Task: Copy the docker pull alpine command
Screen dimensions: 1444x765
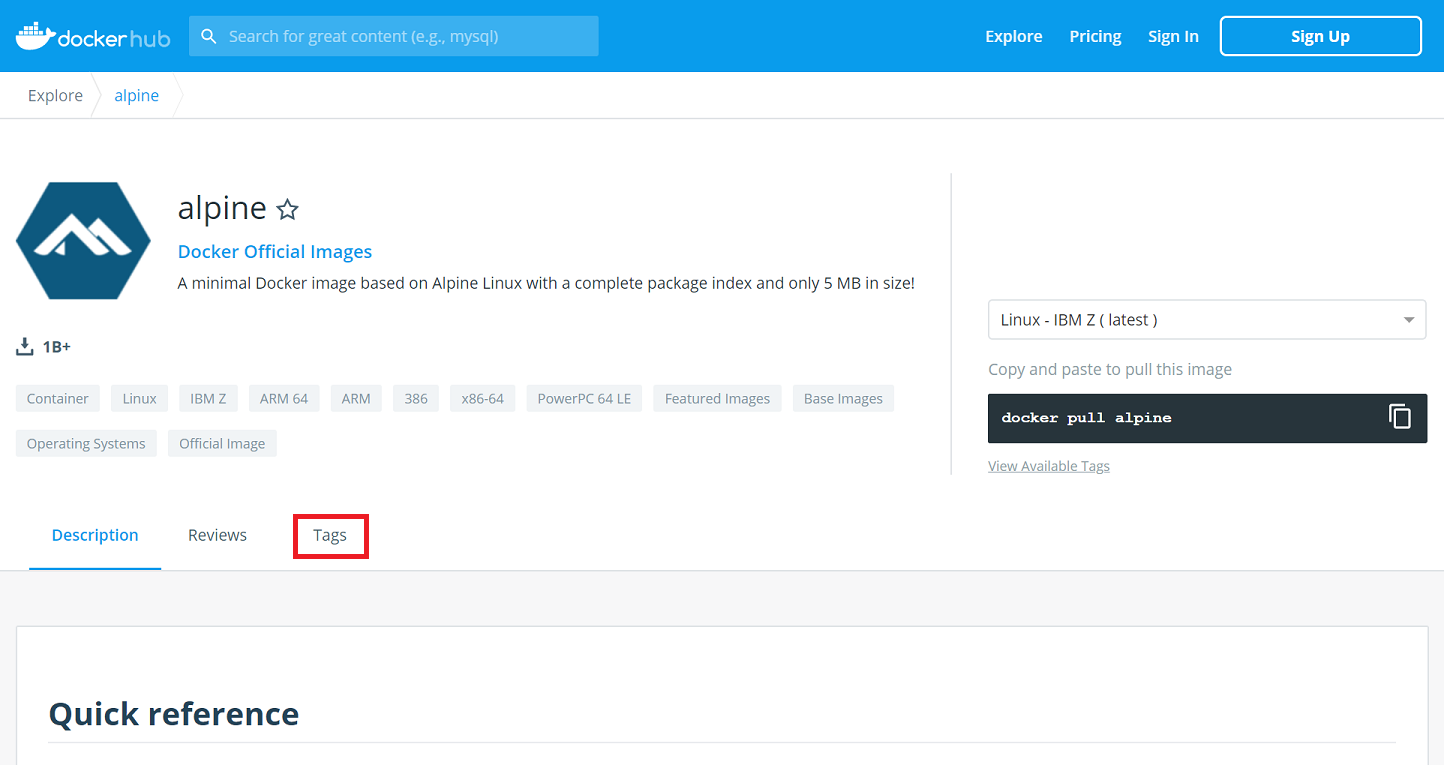Action: coord(1400,417)
